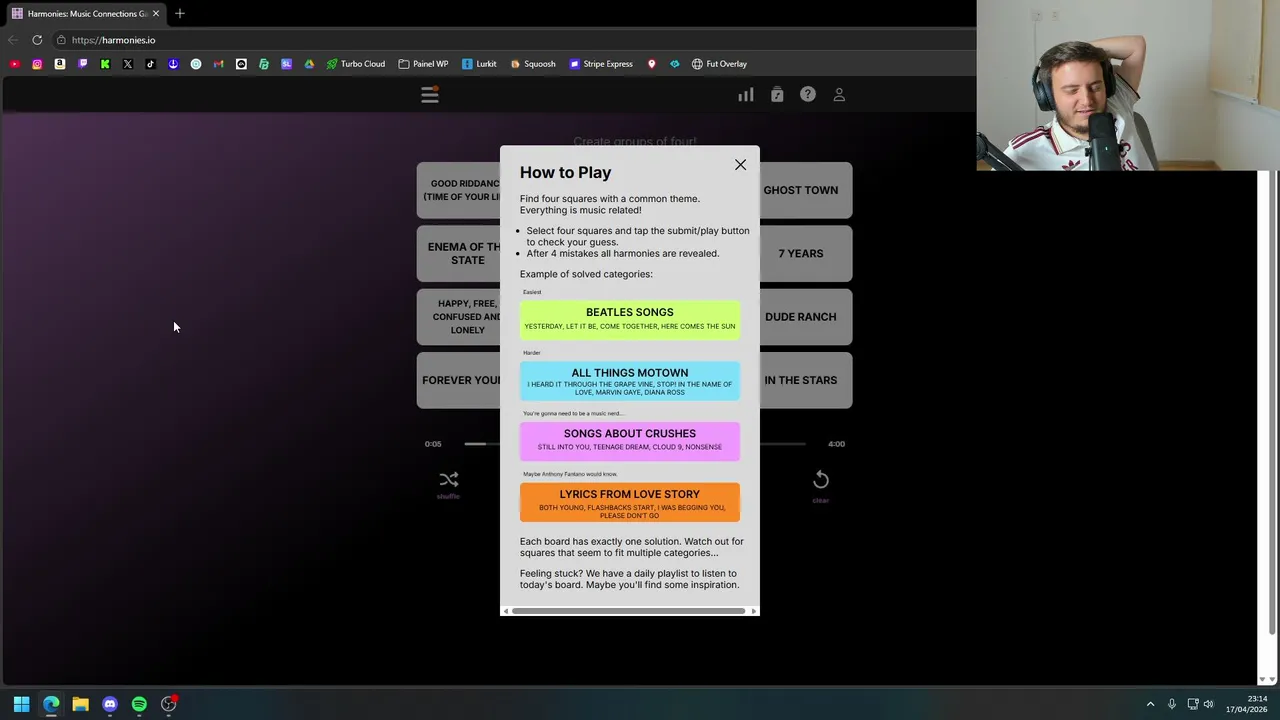Screen dimensions: 1280x720
Task: Open the Squoosh bookmark
Action: 532,64
